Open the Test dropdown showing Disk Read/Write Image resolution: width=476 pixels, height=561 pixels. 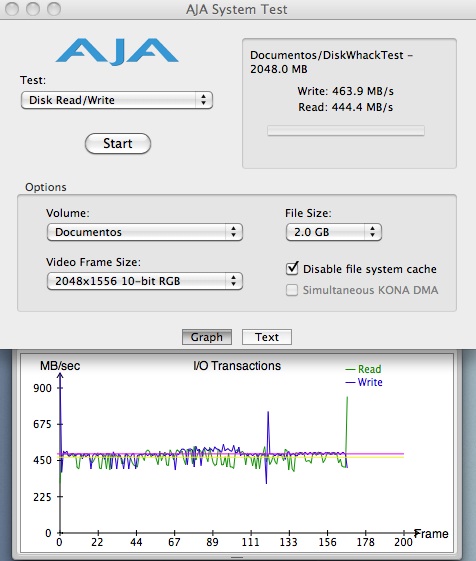(117, 100)
